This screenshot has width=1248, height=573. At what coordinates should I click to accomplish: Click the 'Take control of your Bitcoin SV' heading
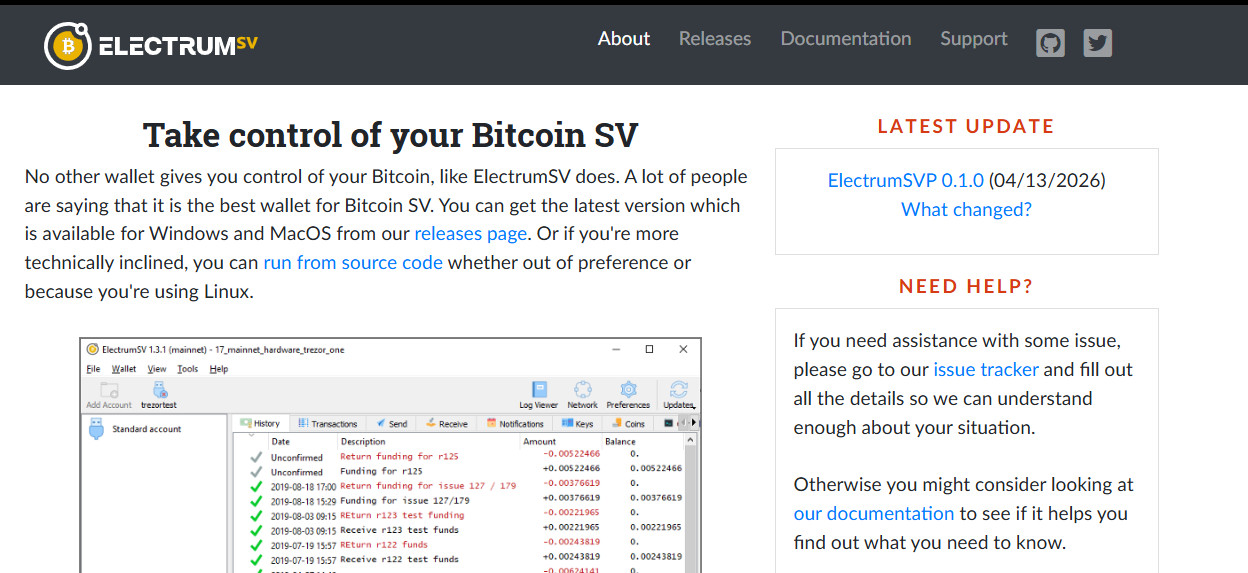click(390, 135)
